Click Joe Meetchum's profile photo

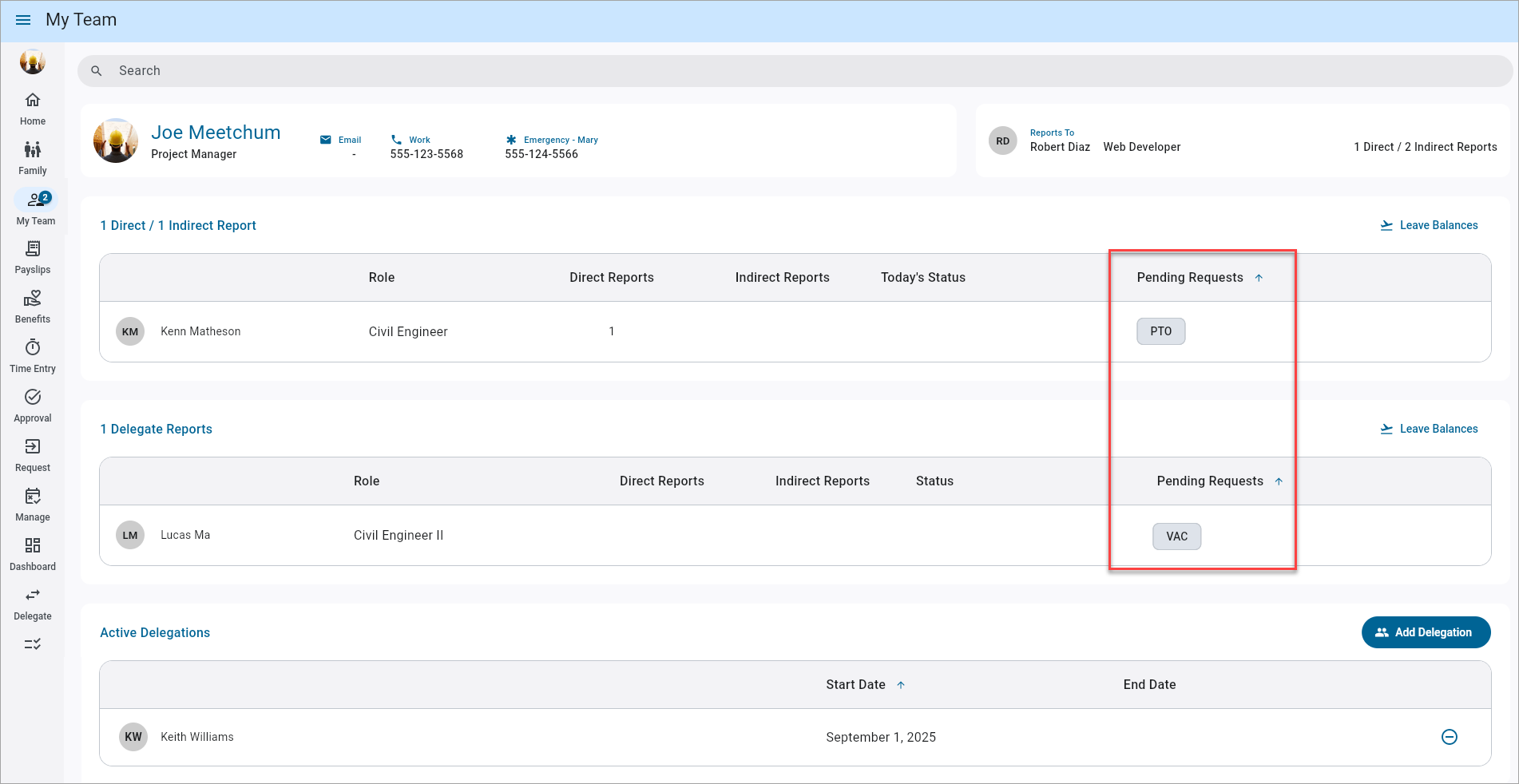[x=116, y=141]
